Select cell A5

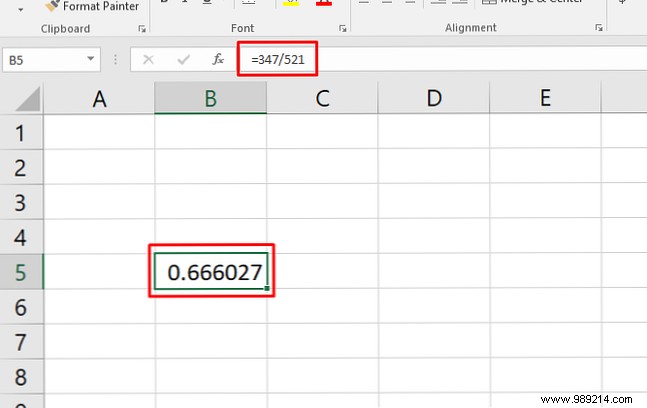[x=99, y=271]
